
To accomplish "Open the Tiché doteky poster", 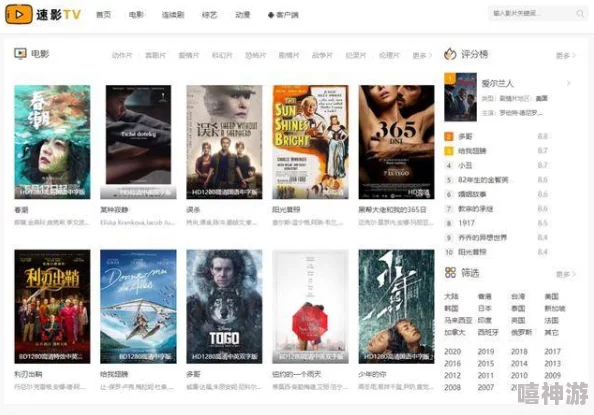I will [x=138, y=142].
